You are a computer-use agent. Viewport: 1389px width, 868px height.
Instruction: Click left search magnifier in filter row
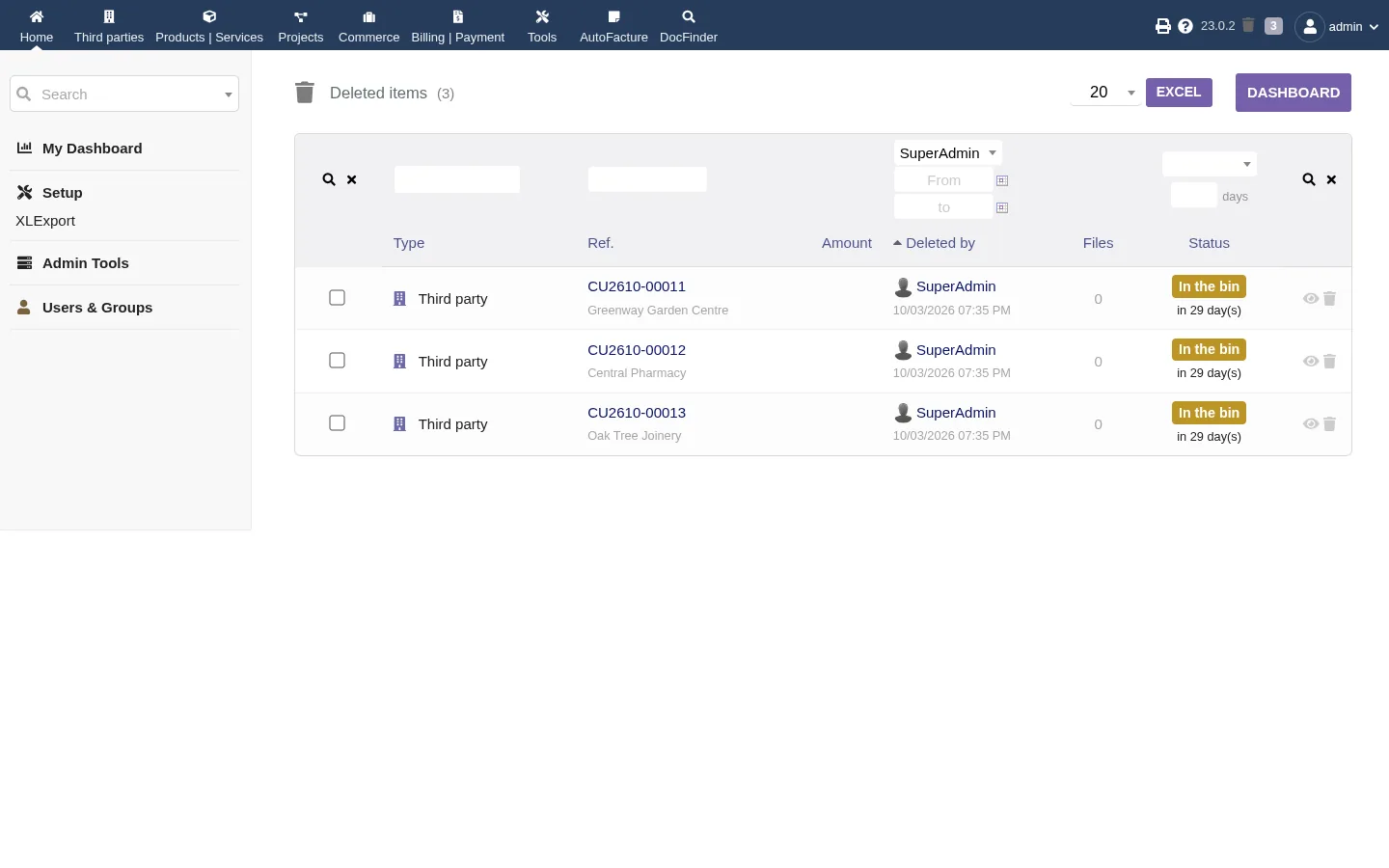329,179
